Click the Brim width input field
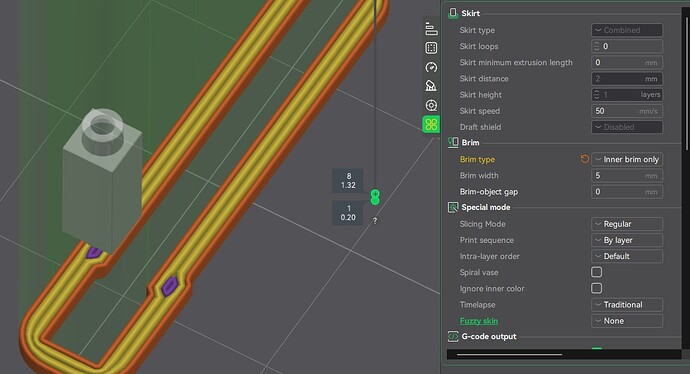 [x=627, y=176]
